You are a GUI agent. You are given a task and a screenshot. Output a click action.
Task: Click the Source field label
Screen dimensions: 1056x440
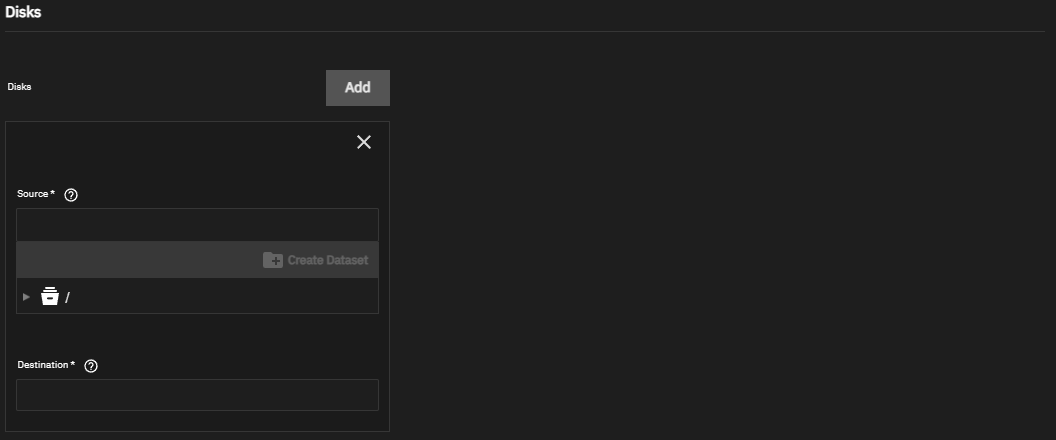point(32,194)
